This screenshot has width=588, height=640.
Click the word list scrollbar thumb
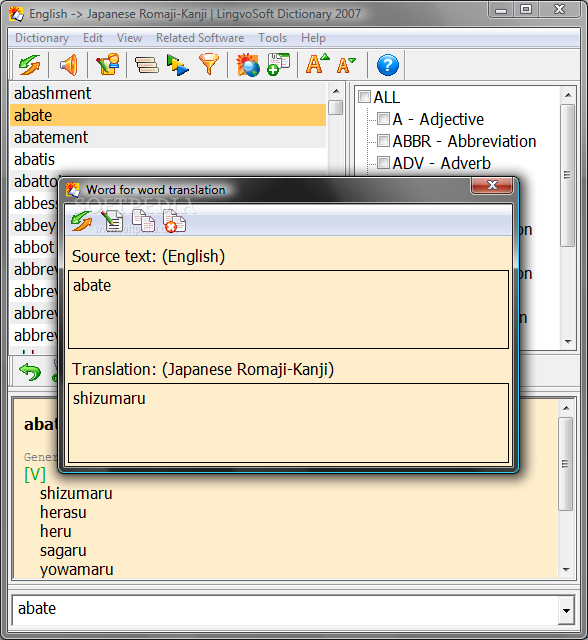pyautogui.click(x=336, y=107)
